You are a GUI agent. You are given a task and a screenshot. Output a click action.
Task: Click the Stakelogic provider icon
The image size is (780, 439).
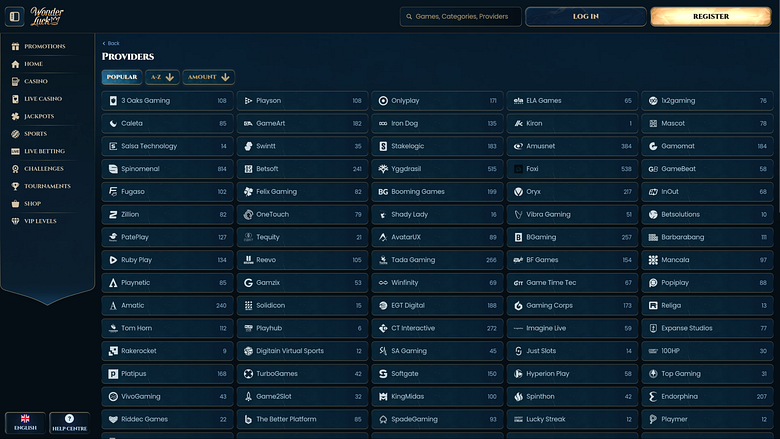(383, 146)
